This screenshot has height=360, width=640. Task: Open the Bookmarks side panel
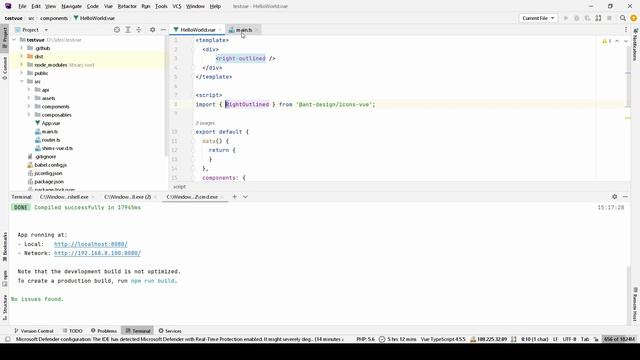[x=5, y=247]
